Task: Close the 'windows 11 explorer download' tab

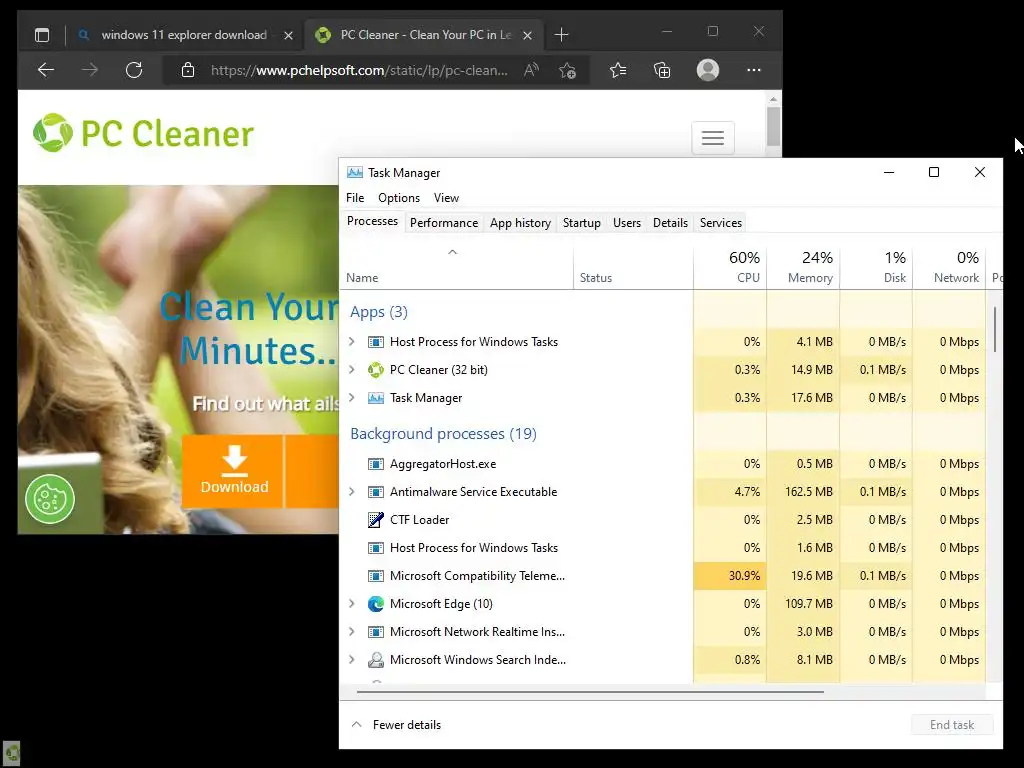Action: point(288,35)
